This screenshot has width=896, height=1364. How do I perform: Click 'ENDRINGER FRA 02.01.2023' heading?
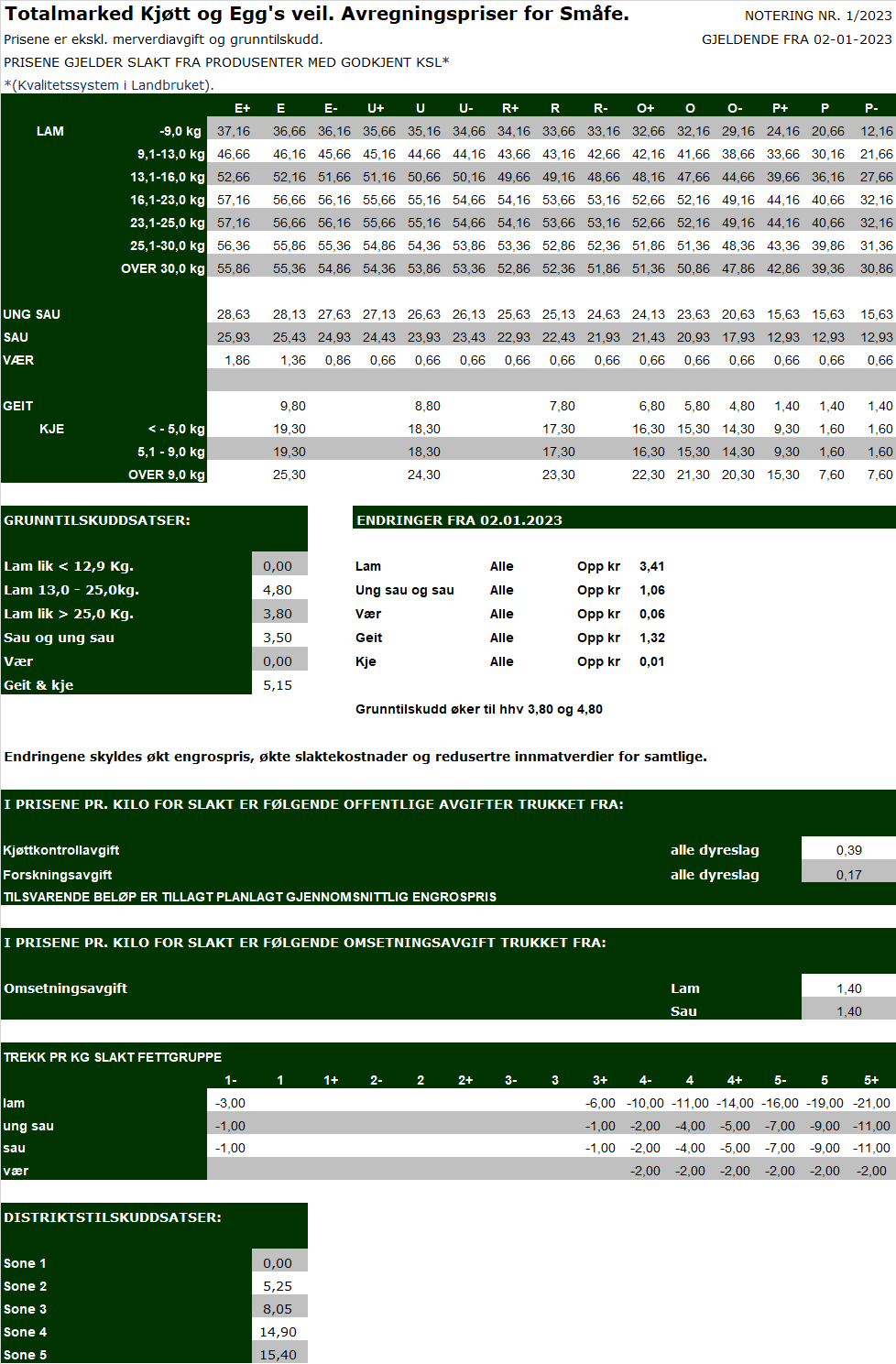(x=459, y=519)
